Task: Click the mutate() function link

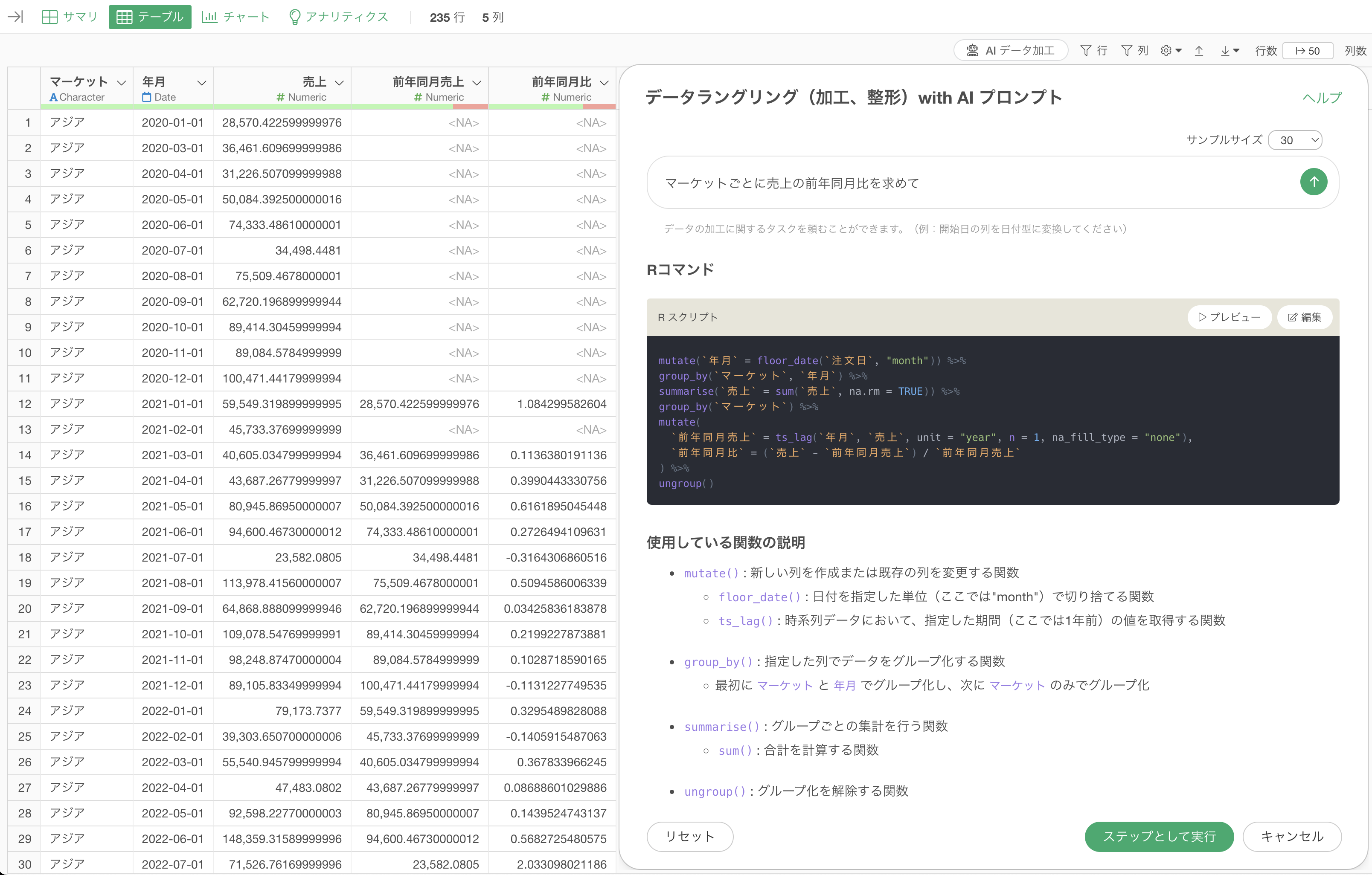Action: [x=711, y=573]
